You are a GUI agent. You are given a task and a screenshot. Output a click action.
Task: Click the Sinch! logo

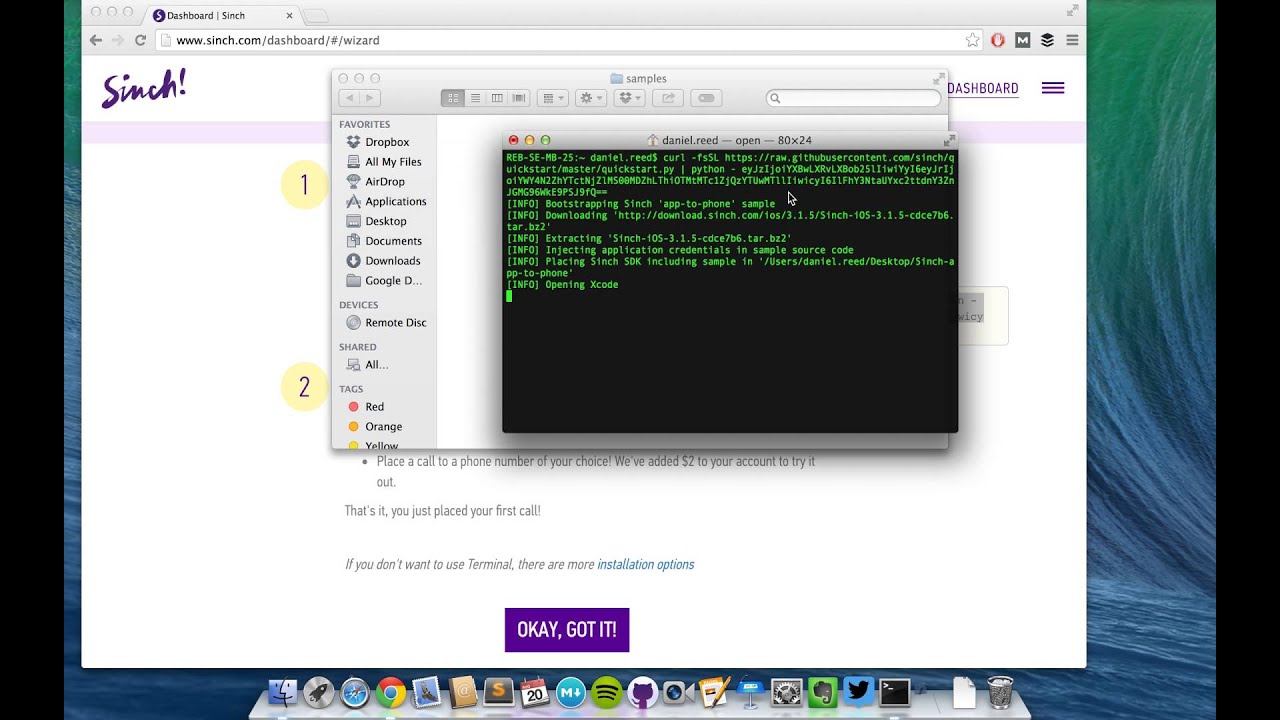(x=144, y=89)
